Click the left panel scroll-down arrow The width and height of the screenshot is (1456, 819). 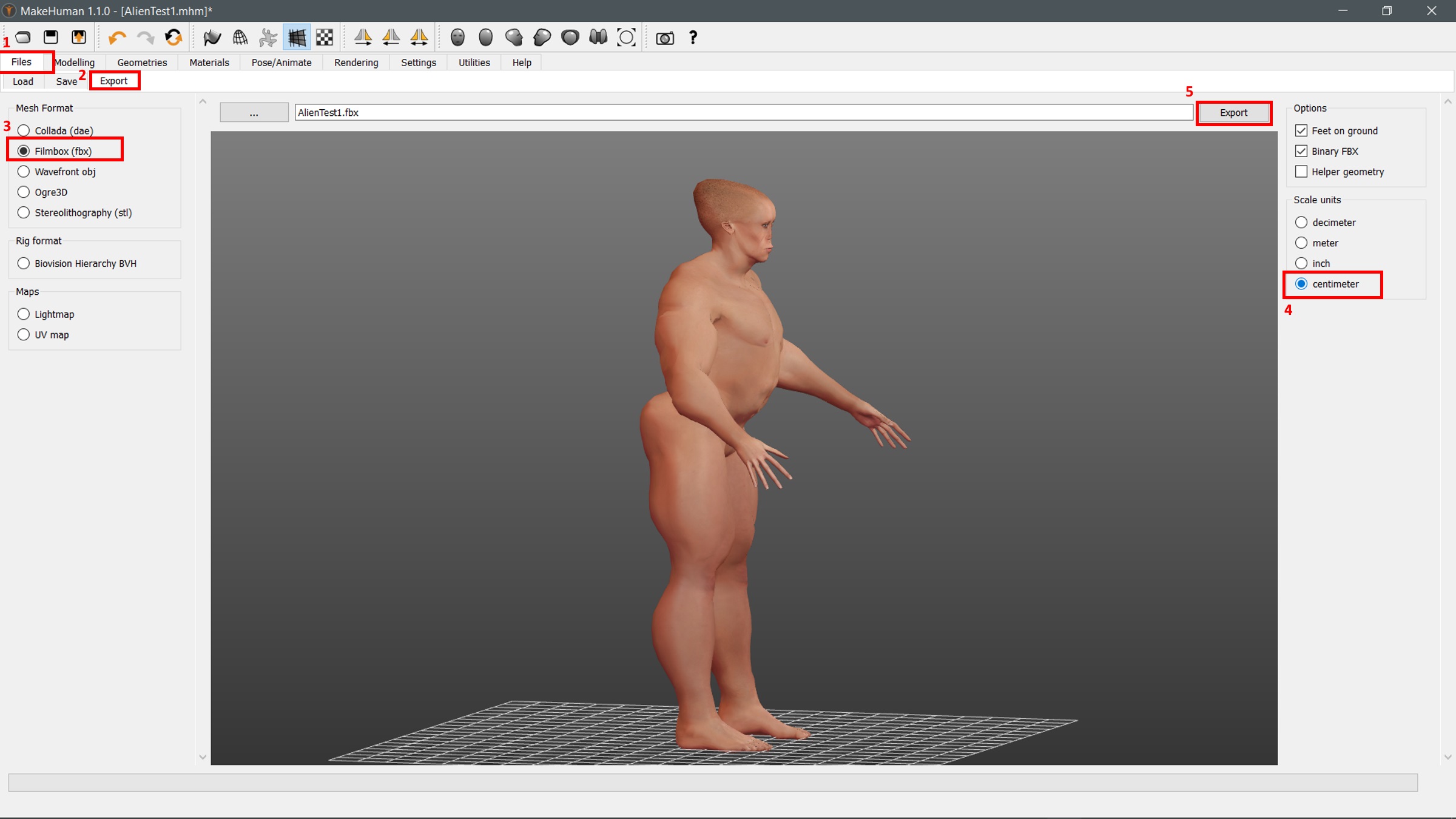(x=203, y=757)
